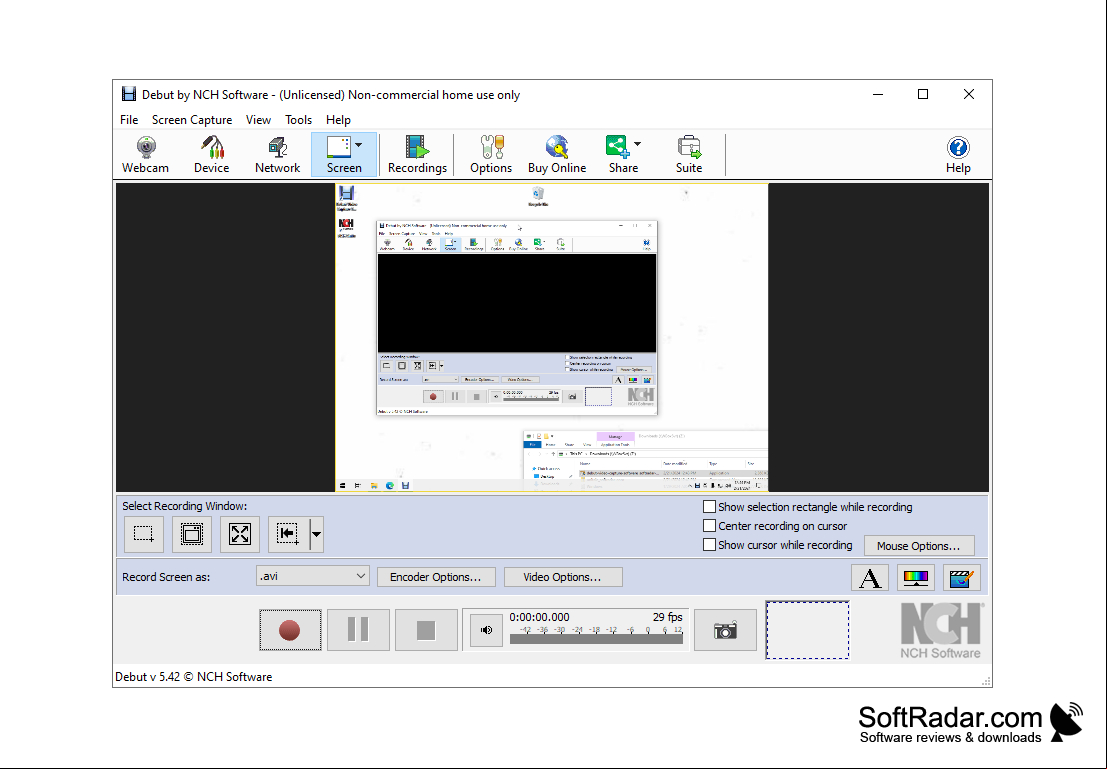Screen dimensions: 1107x769
Task: Open the View menu
Action: click(x=258, y=120)
